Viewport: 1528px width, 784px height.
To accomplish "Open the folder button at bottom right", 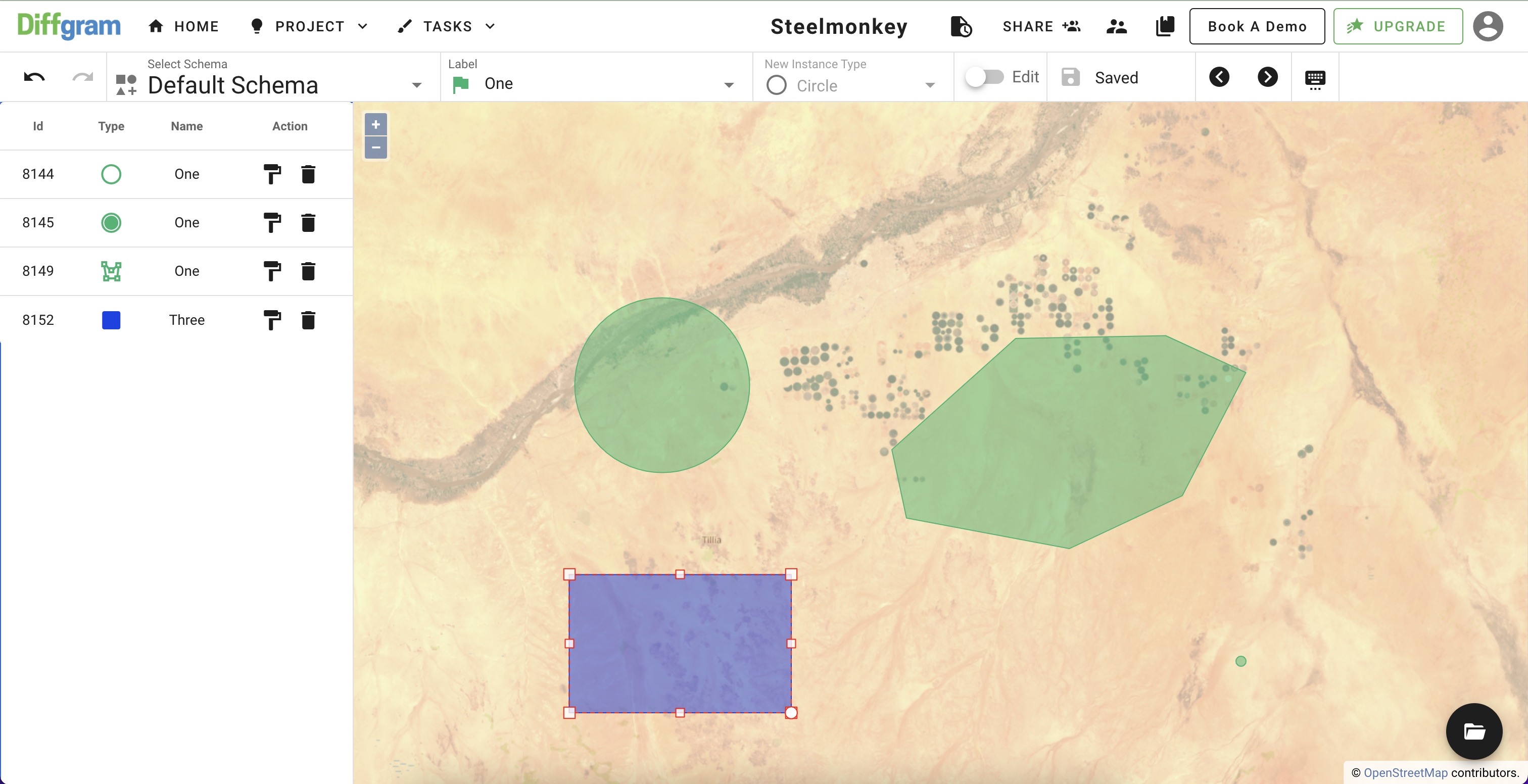I will click(1473, 731).
